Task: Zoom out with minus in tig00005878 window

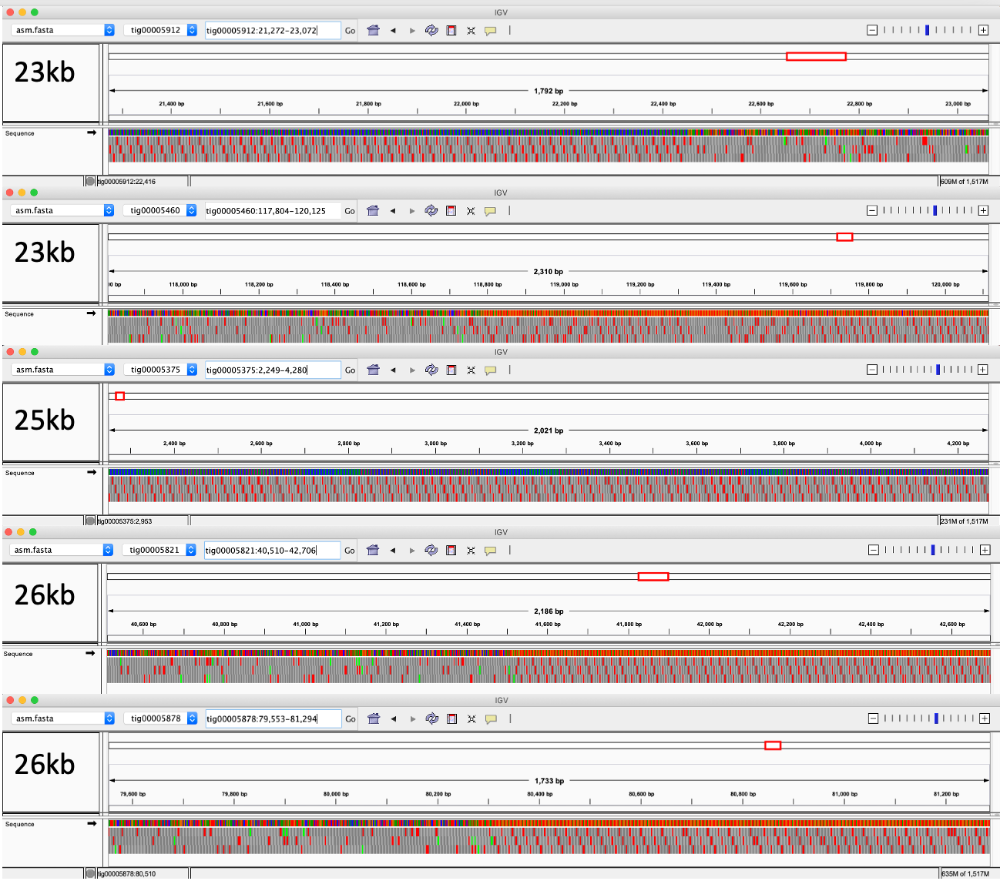Action: click(874, 718)
